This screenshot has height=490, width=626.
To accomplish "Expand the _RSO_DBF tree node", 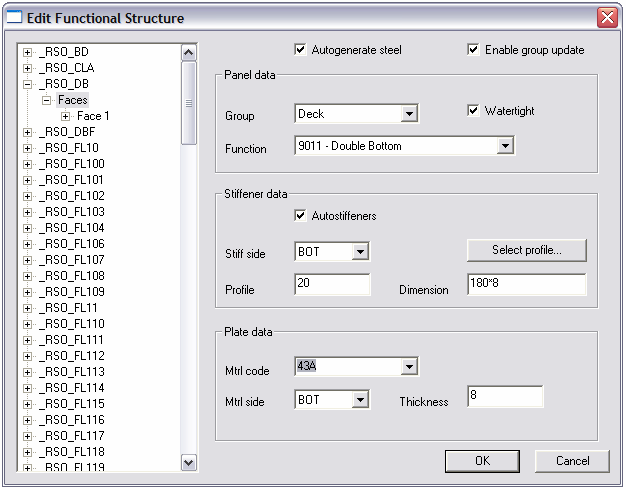I will click(x=27, y=132).
